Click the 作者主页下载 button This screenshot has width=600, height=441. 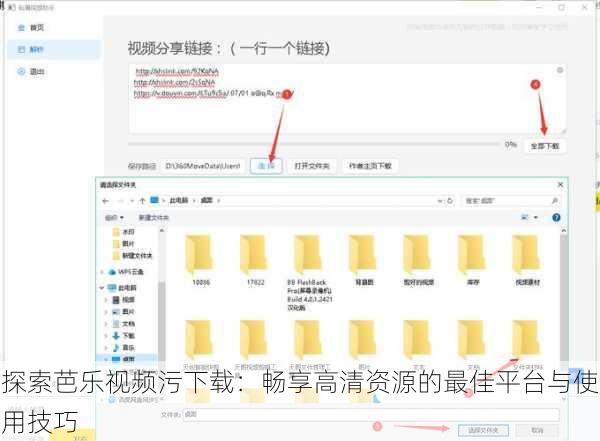370,166
